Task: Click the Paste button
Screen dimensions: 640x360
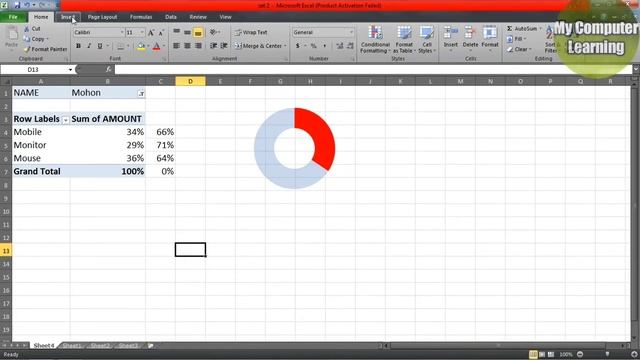Action: click(12, 38)
